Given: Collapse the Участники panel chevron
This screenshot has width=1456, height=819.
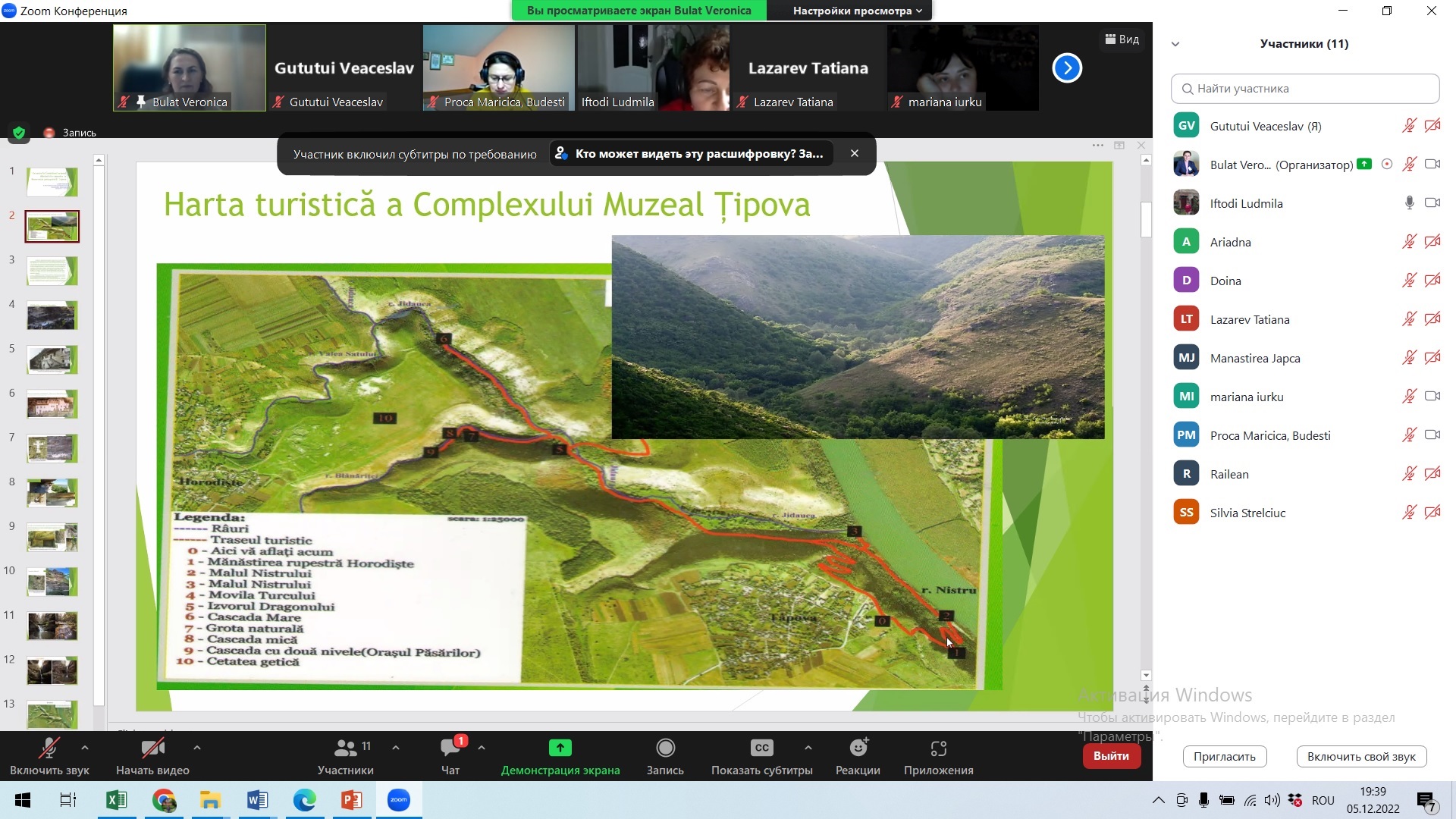Looking at the screenshot, I should click(x=1175, y=44).
